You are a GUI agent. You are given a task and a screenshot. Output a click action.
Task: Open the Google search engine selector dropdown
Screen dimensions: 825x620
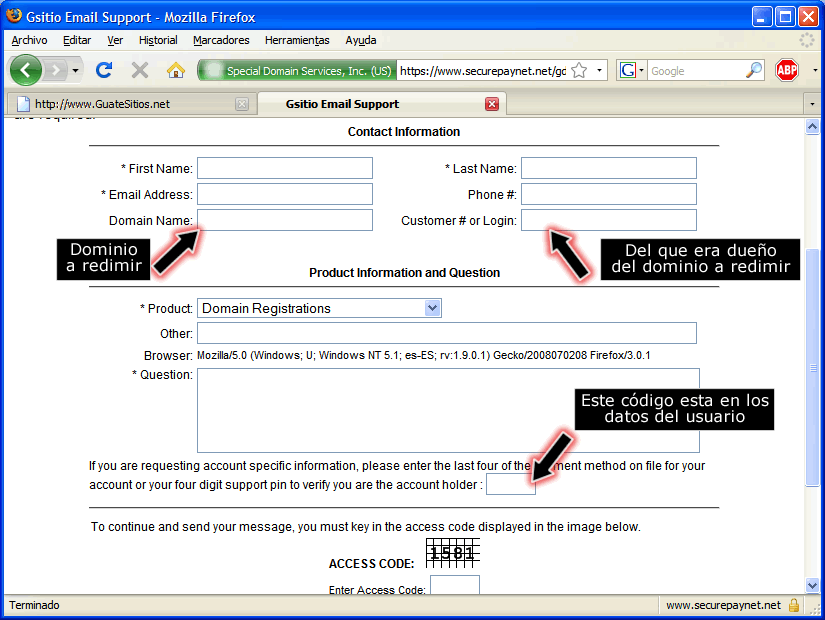click(x=632, y=70)
